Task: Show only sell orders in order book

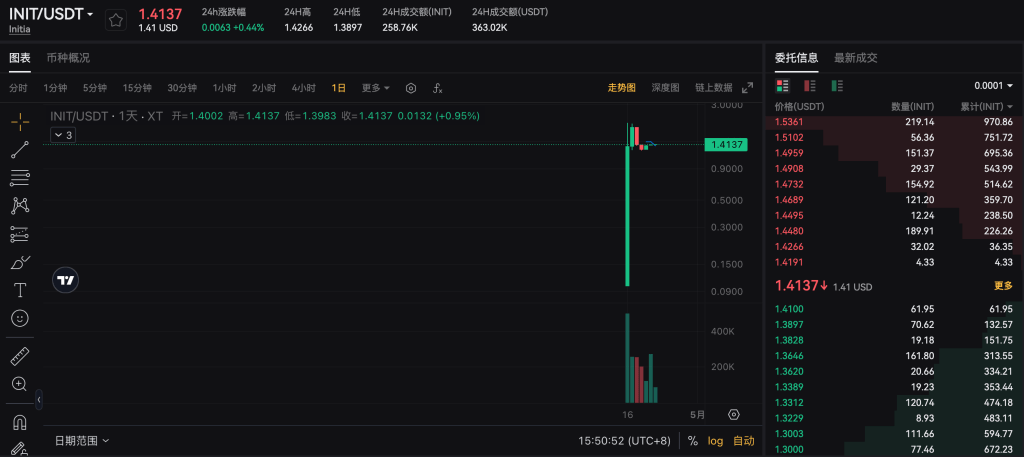Action: [x=810, y=86]
